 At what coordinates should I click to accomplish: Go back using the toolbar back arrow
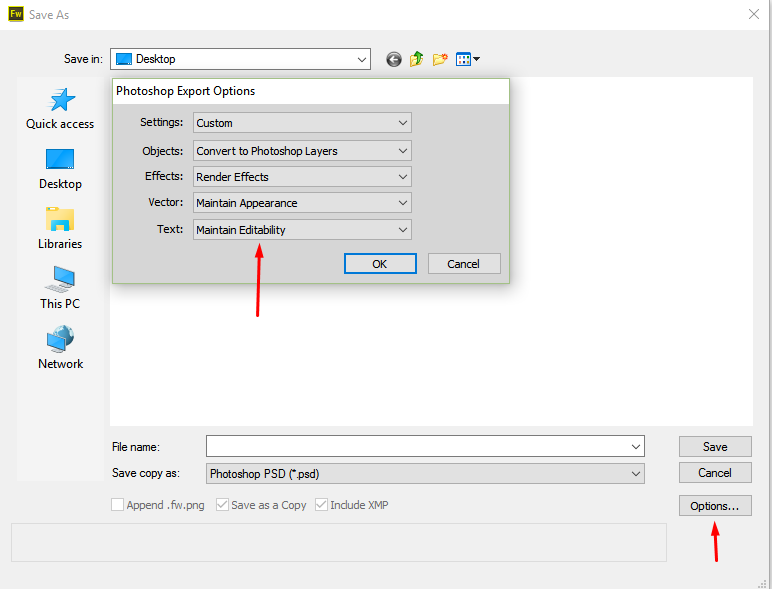point(393,60)
